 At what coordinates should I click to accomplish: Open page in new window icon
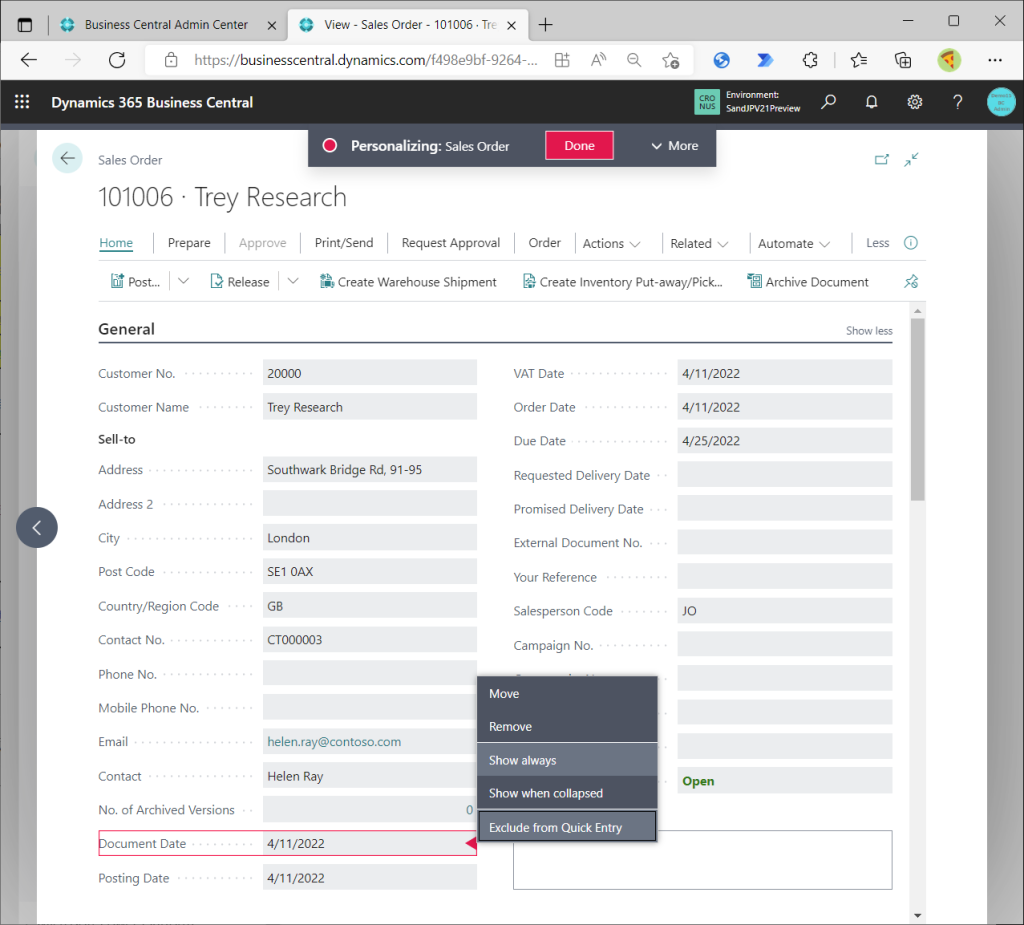882,159
